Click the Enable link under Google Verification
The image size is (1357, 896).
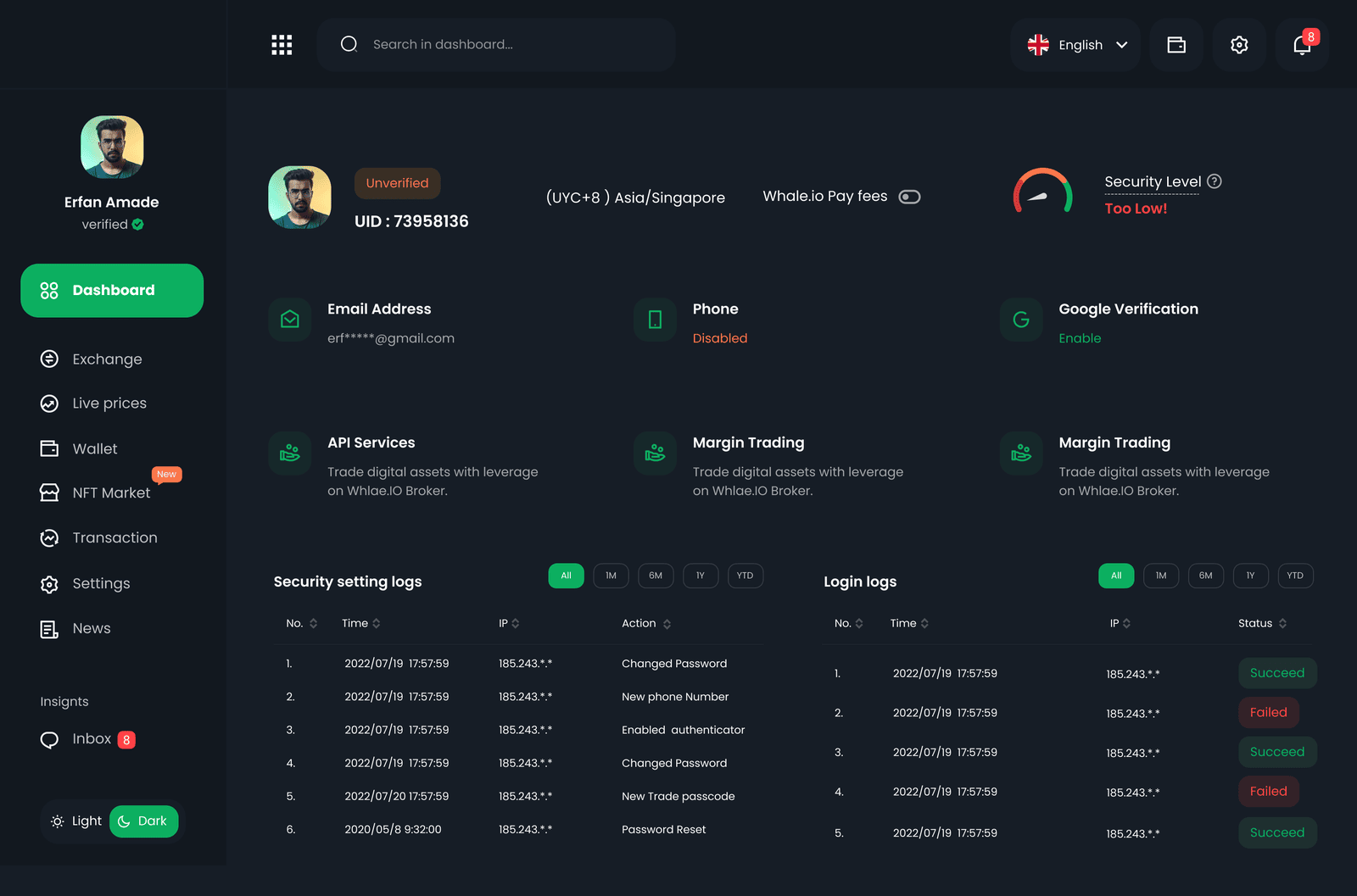pyautogui.click(x=1080, y=338)
